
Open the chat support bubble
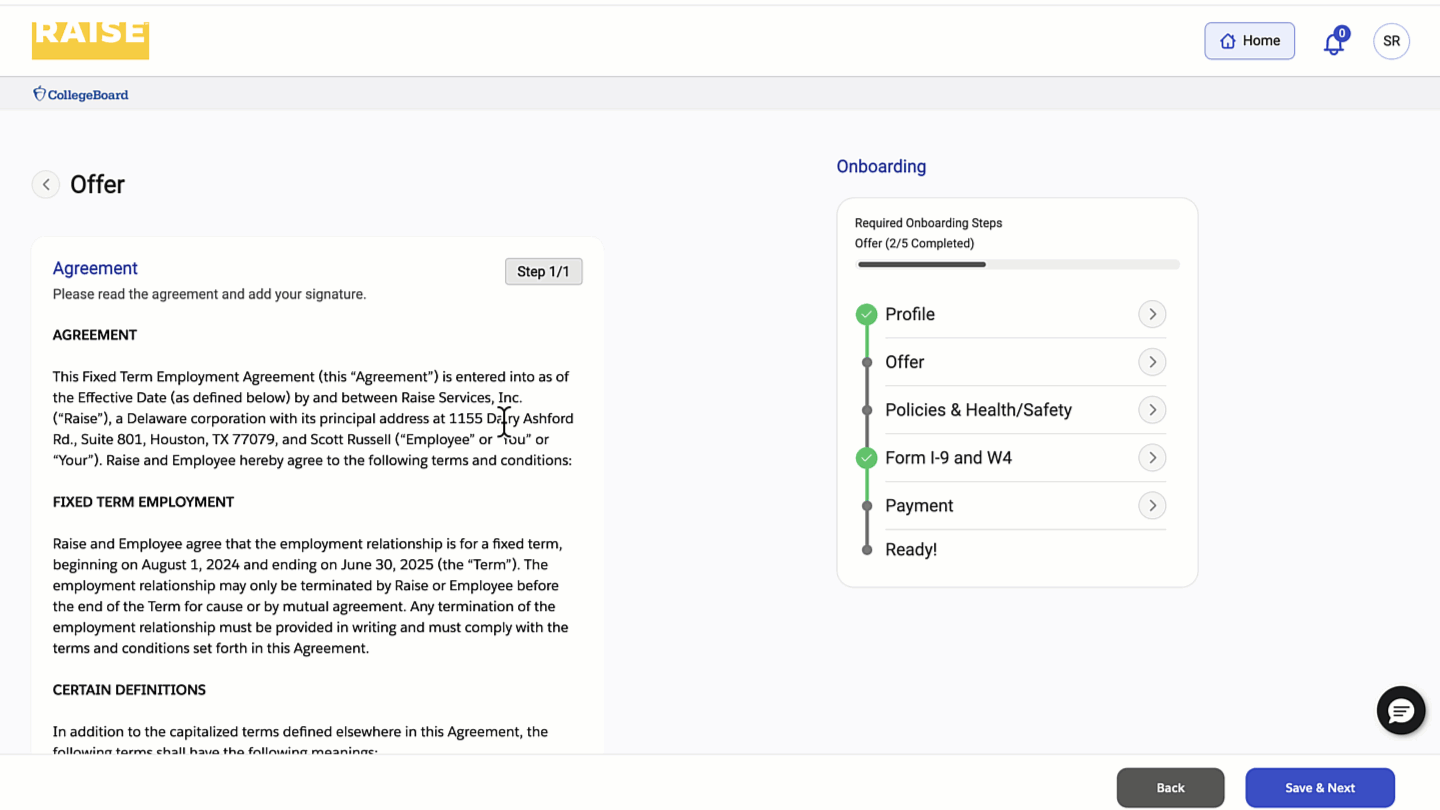coord(1400,711)
